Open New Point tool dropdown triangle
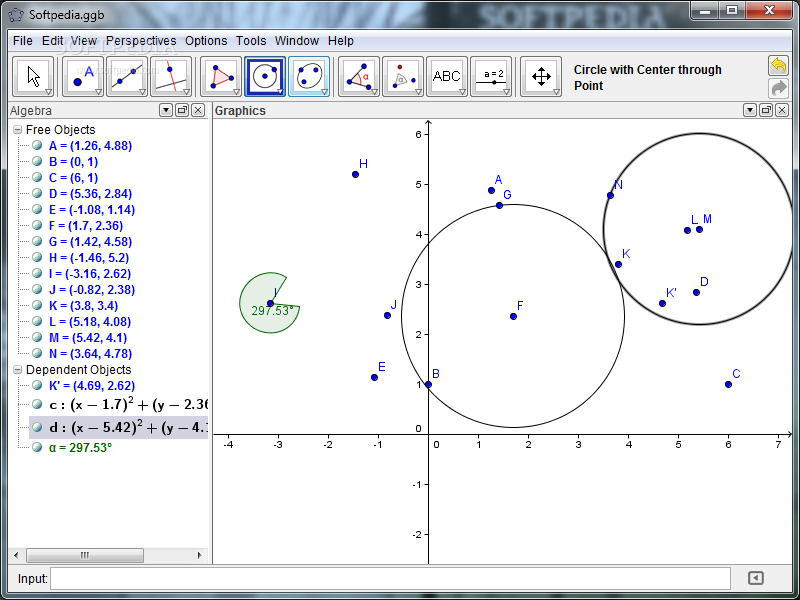Image resolution: width=800 pixels, height=600 pixels. coord(98,92)
